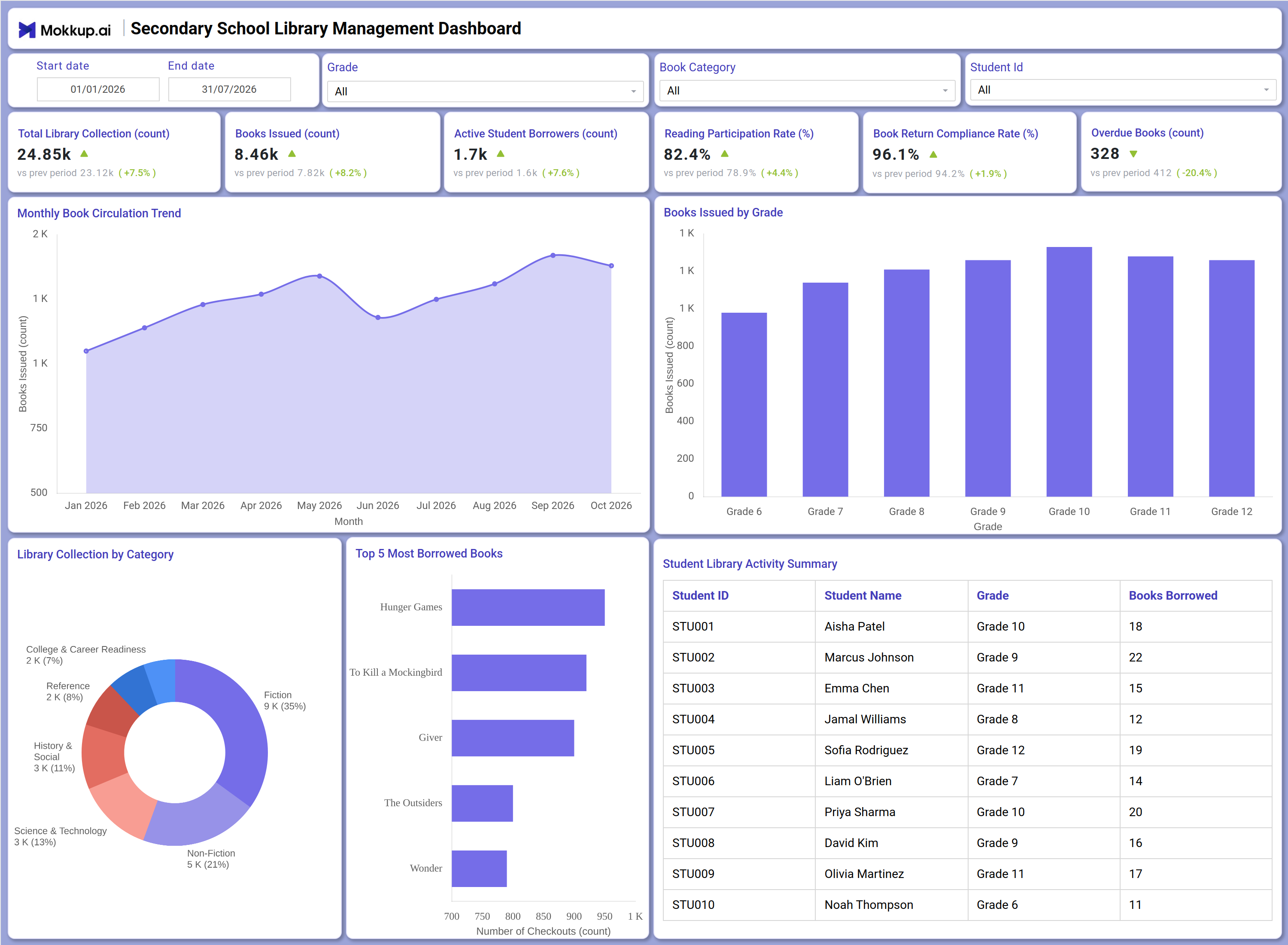Click the Monthly Book Circulation Trend title
The image size is (1288, 945).
point(99,213)
